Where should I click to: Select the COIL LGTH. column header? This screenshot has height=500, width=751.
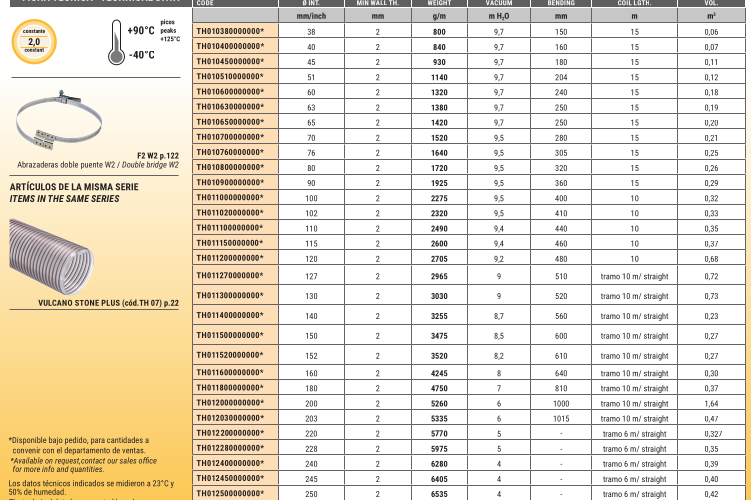pyautogui.click(x=634, y=4)
